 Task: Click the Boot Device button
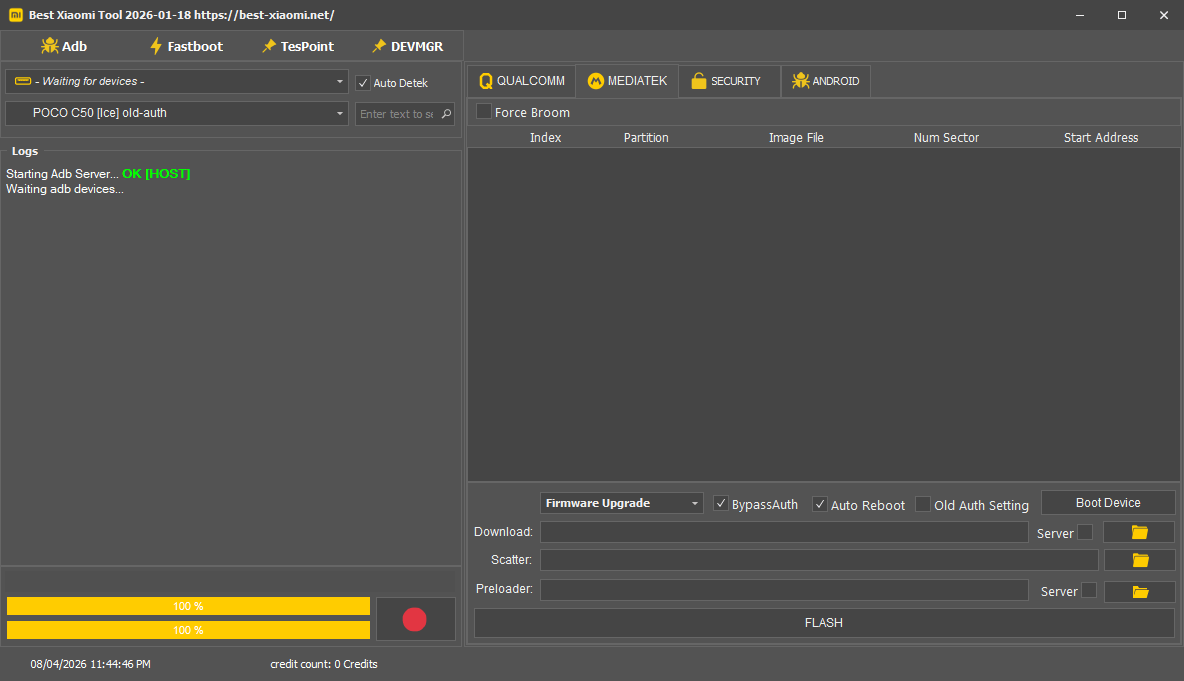tap(1108, 502)
